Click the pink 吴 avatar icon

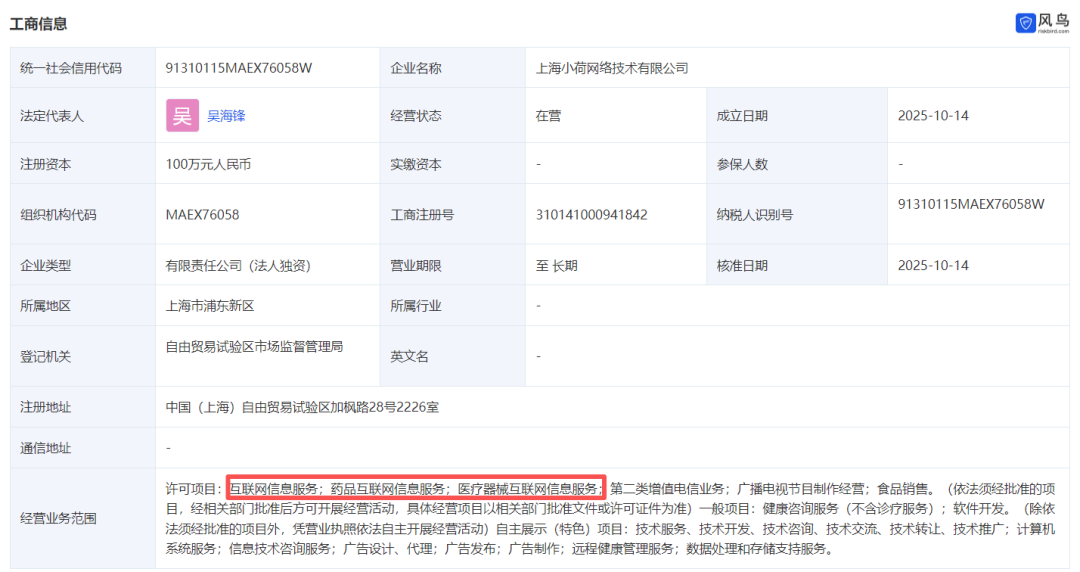pyautogui.click(x=182, y=116)
